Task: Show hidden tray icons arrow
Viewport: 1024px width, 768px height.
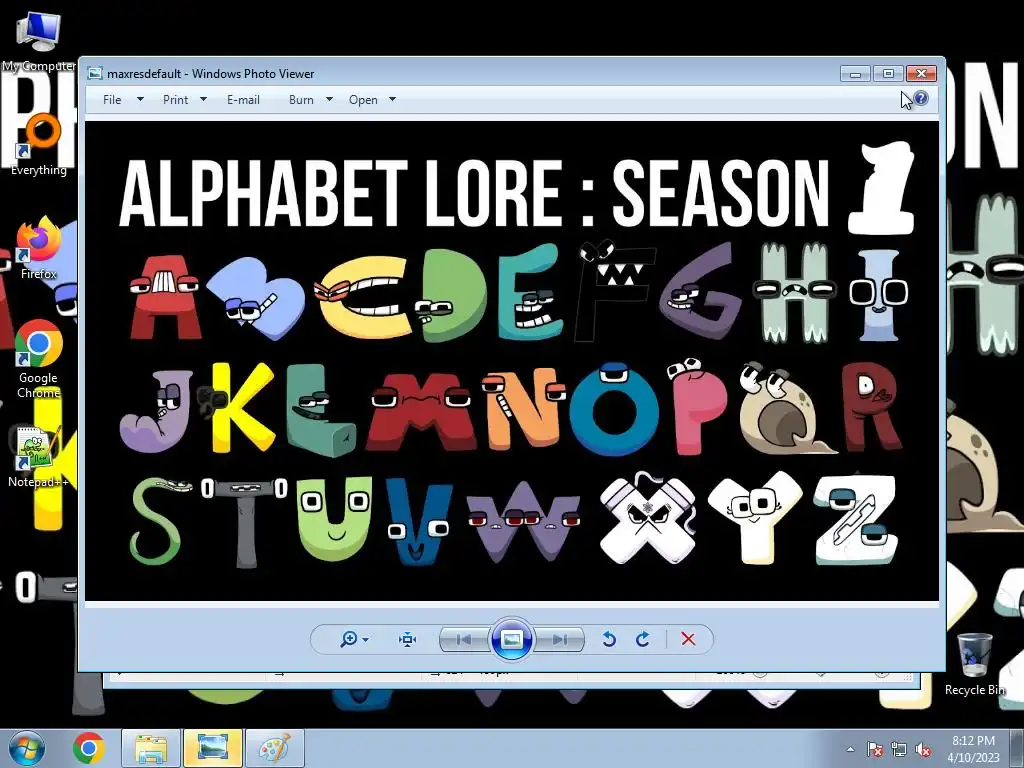Action: pos(850,749)
